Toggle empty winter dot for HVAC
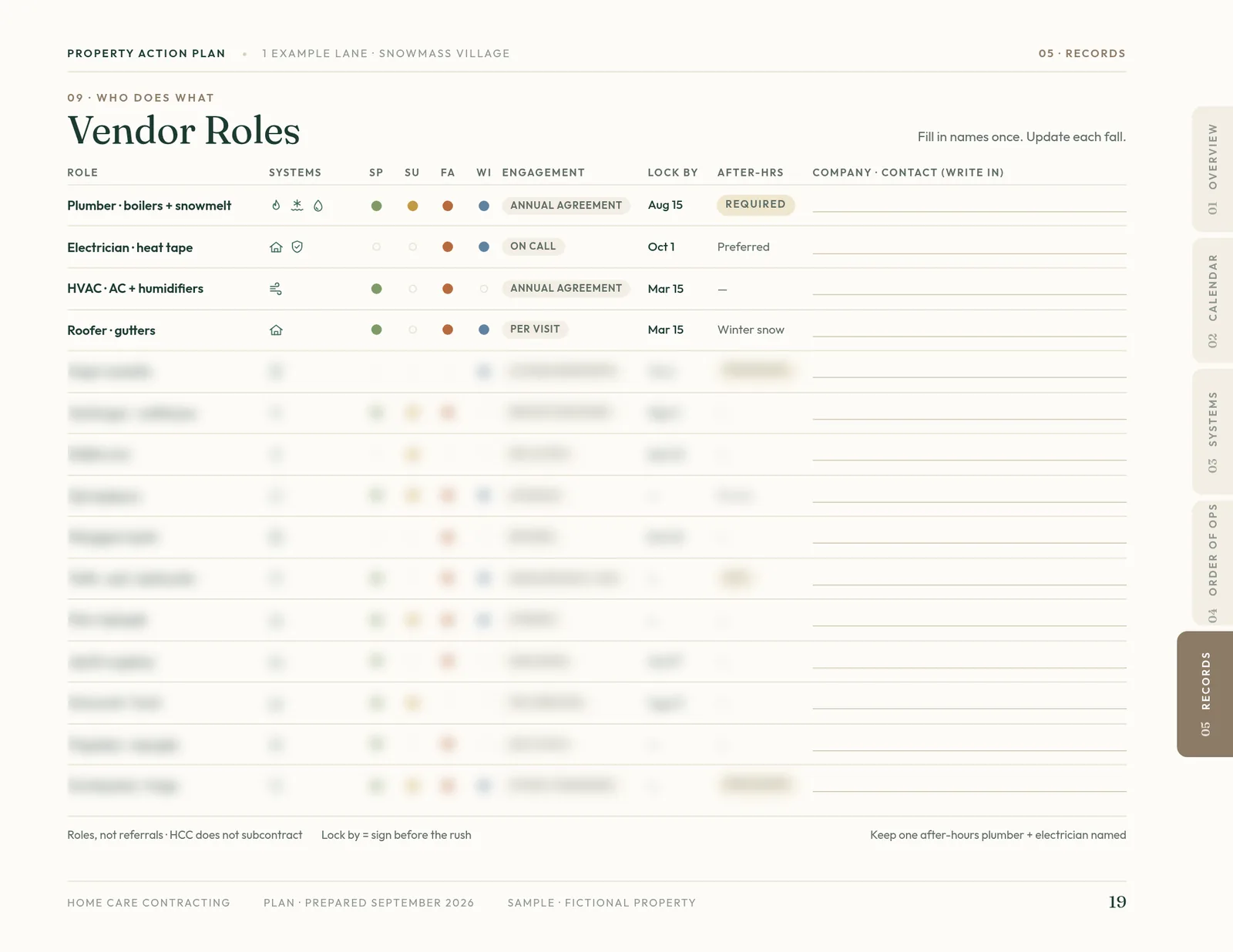This screenshot has width=1233, height=952. click(484, 289)
